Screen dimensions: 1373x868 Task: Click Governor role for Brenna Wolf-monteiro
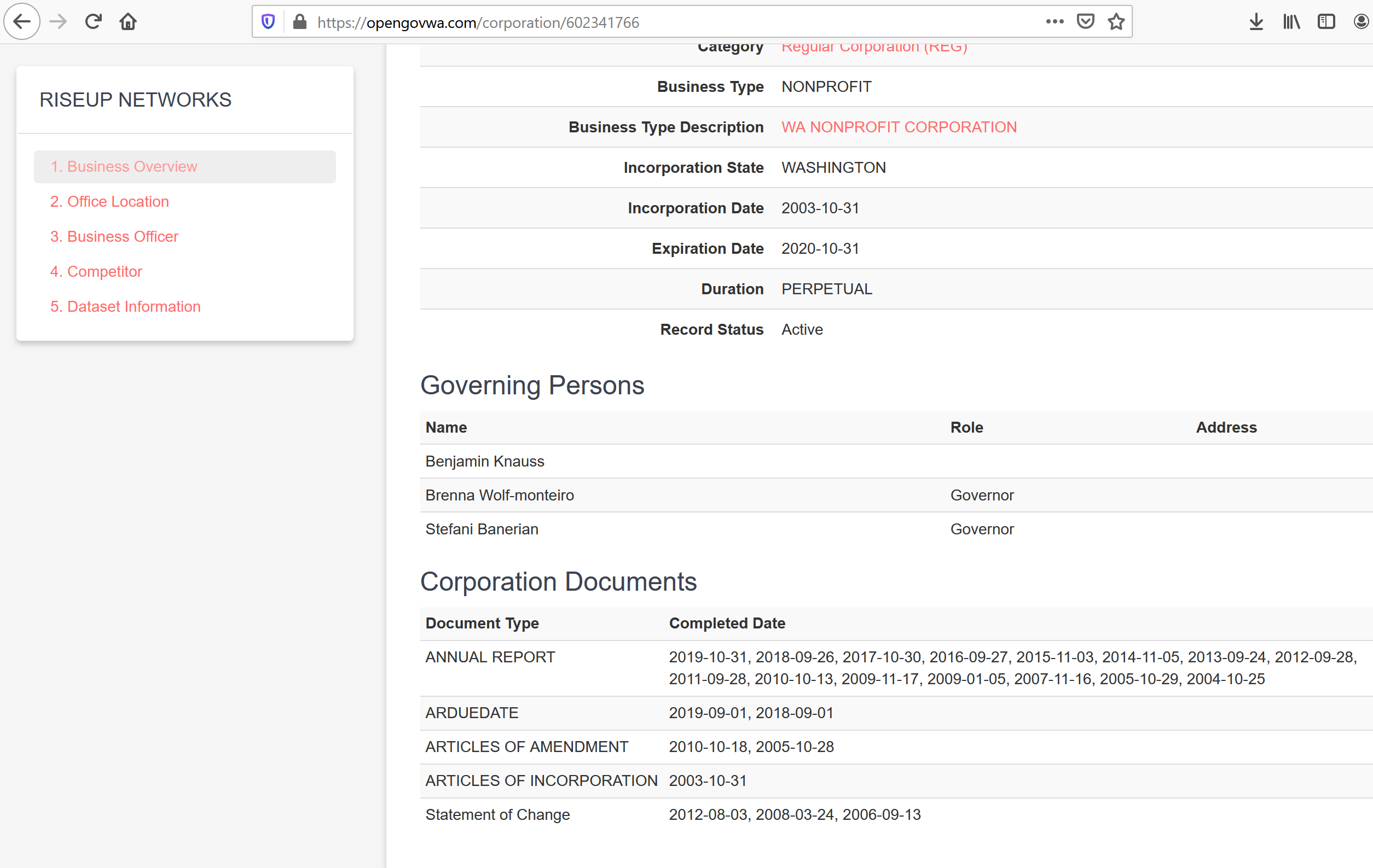(982, 496)
